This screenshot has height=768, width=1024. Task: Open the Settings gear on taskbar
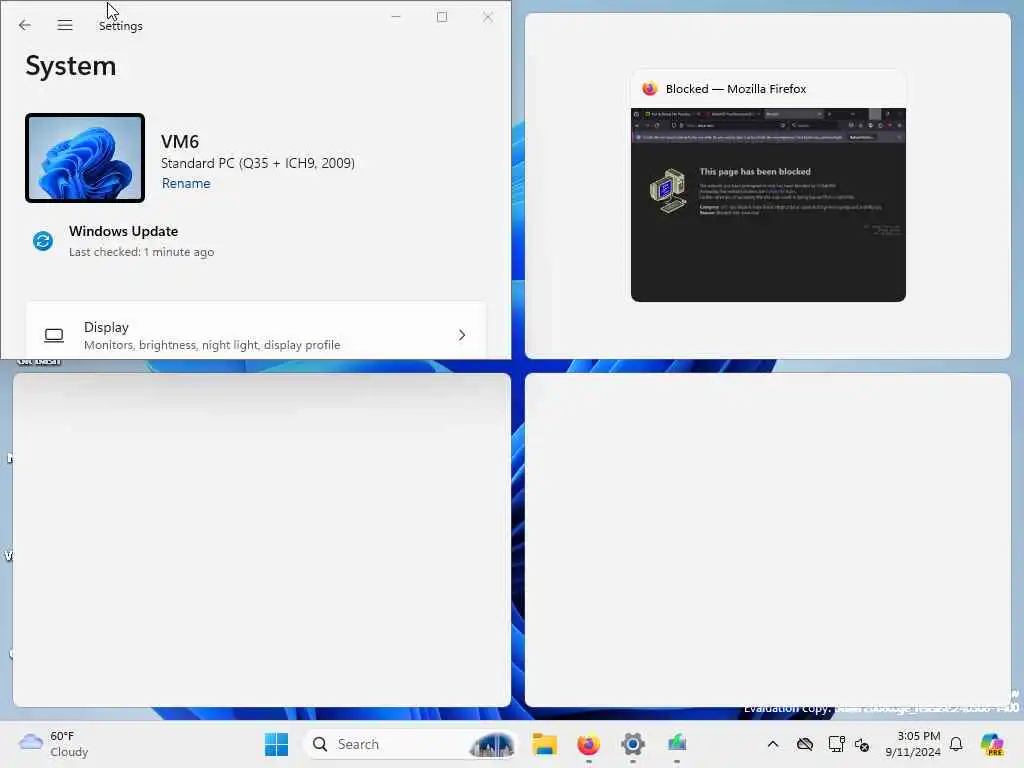[633, 744]
